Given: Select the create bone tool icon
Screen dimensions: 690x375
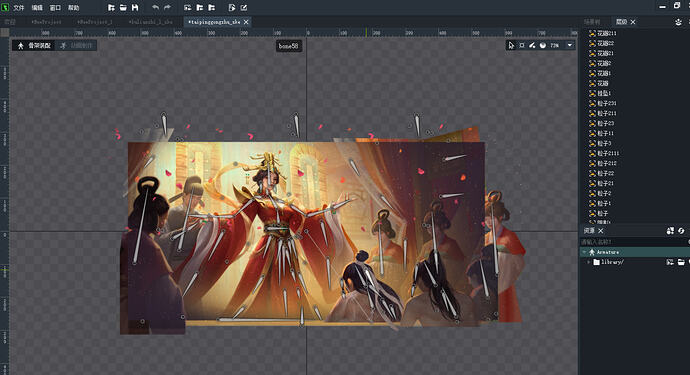Looking at the screenshot, I should (532, 45).
